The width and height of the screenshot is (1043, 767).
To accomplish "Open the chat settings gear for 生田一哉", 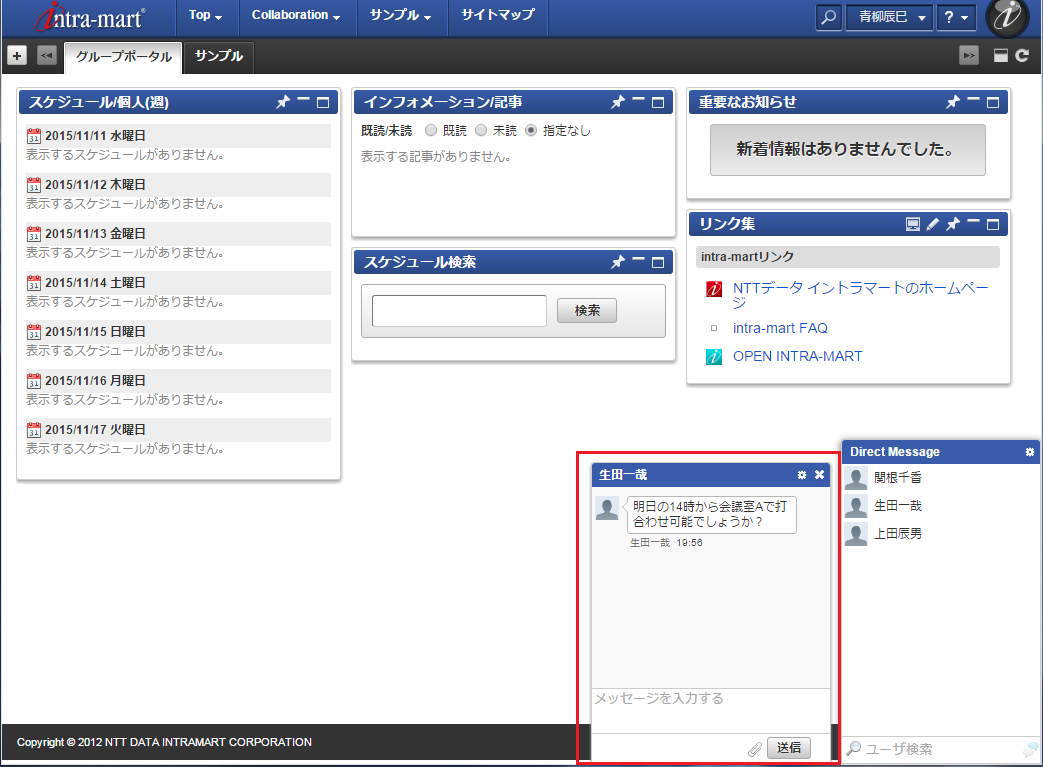I will [x=801, y=475].
